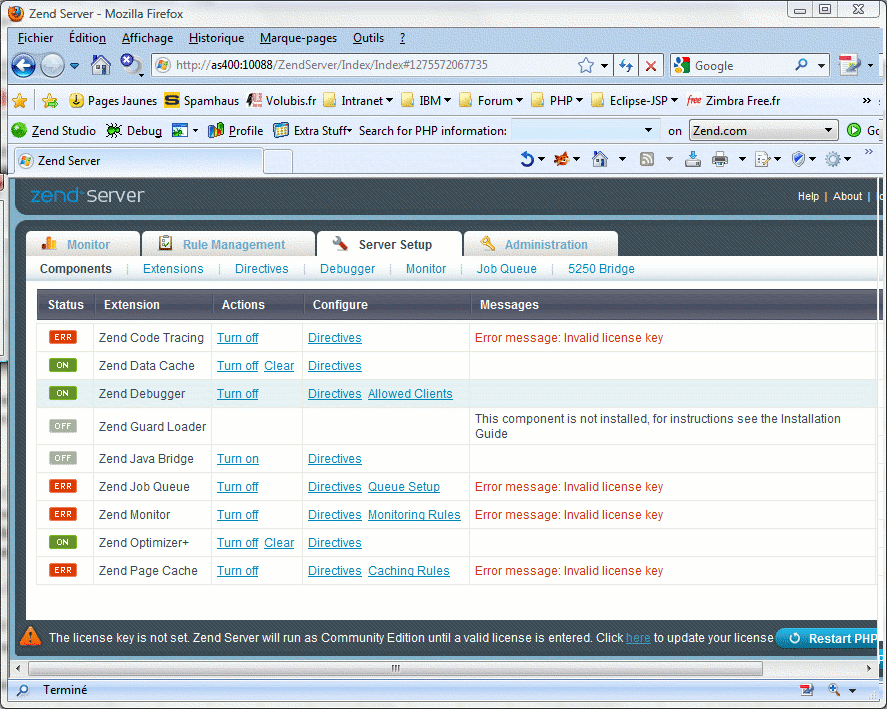Open the Help link
This screenshot has width=887, height=709.
(808, 196)
